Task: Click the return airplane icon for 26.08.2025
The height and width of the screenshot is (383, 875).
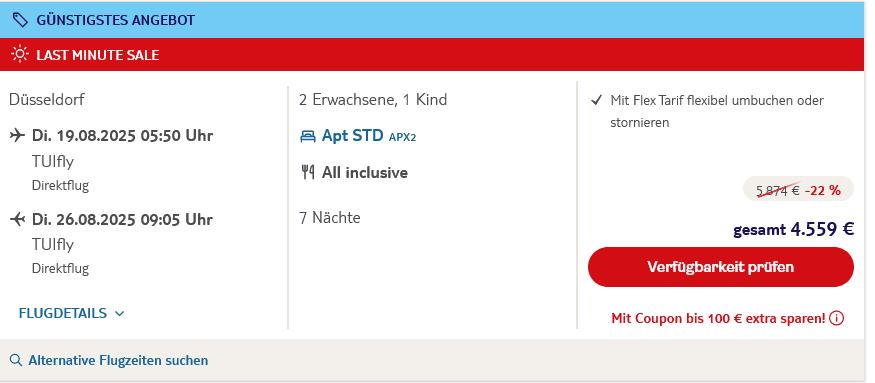Action: (18, 219)
